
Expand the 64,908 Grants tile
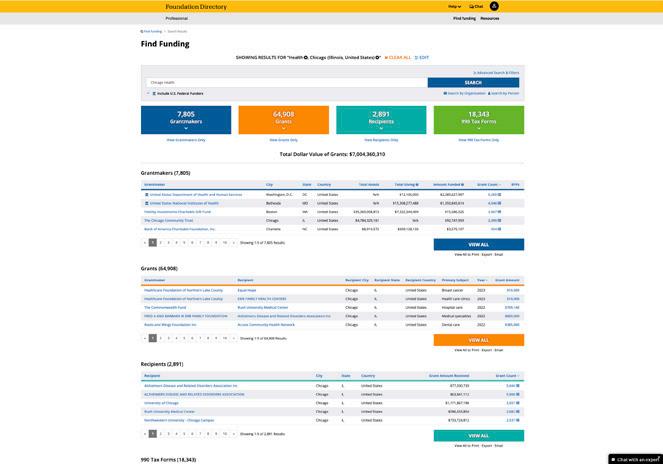click(284, 120)
